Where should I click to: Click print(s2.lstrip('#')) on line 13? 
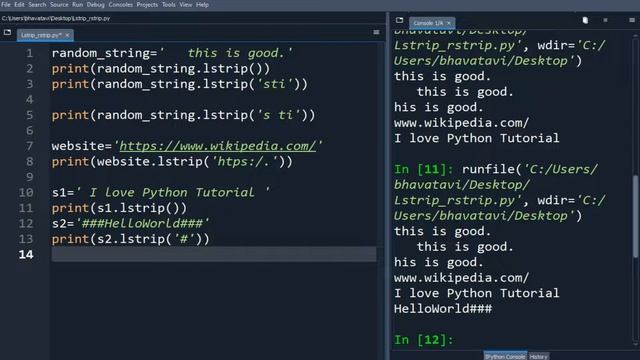click(x=131, y=239)
